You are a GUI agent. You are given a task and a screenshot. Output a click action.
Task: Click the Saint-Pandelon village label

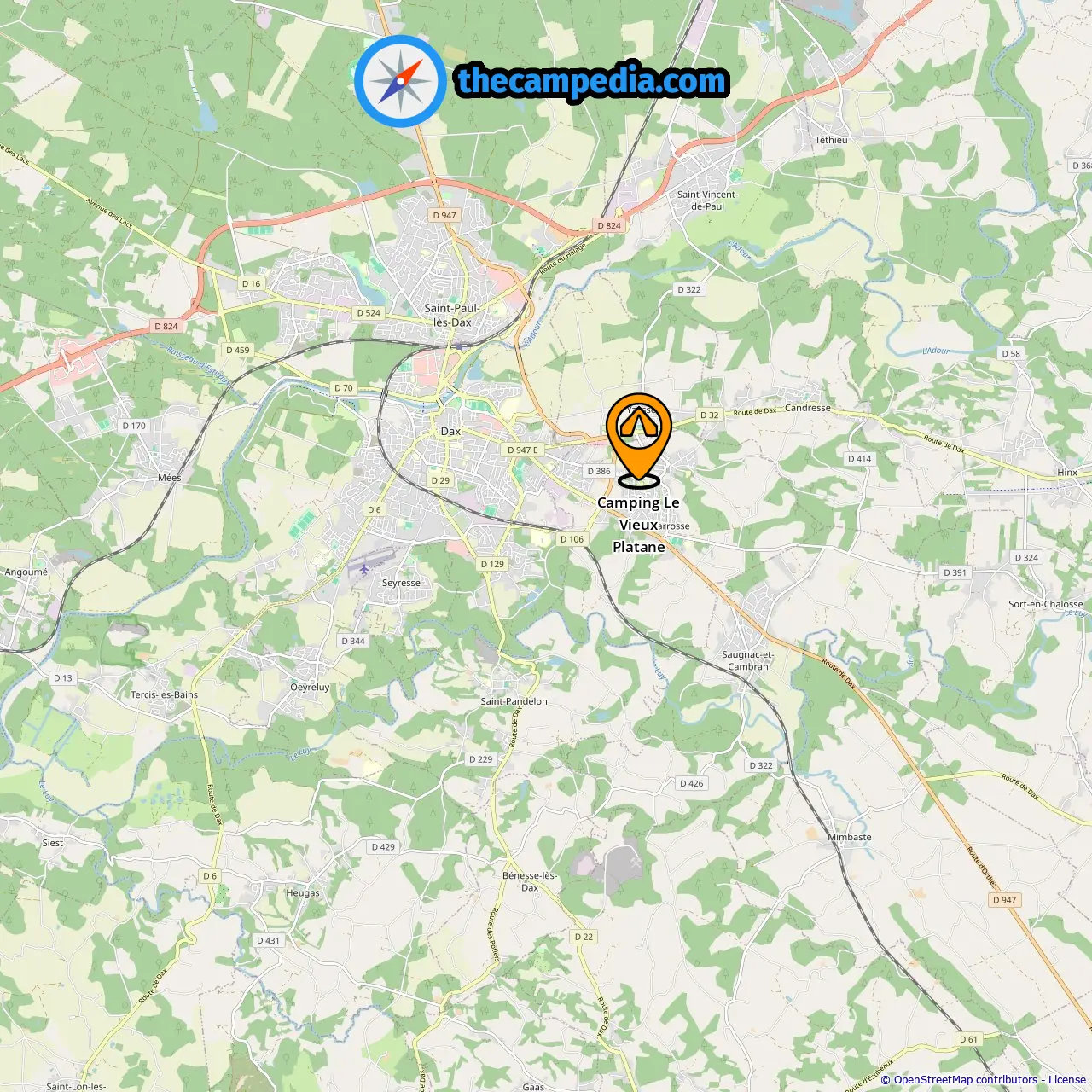coord(514,701)
